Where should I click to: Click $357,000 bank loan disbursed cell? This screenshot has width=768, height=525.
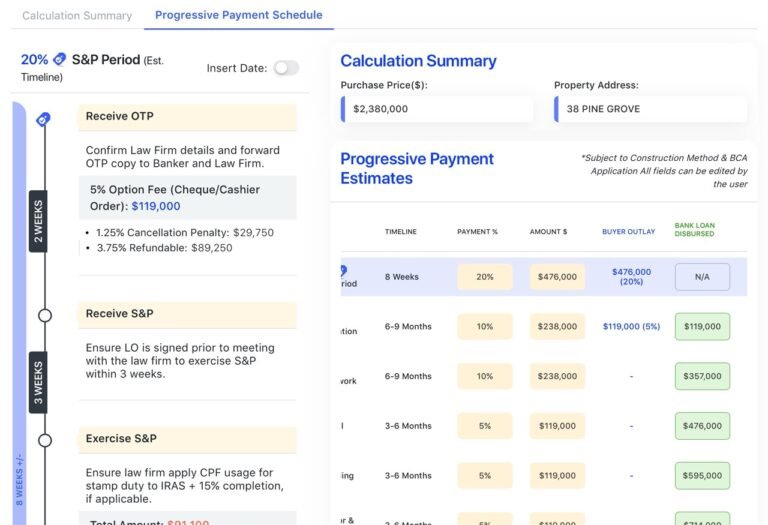[x=702, y=376]
